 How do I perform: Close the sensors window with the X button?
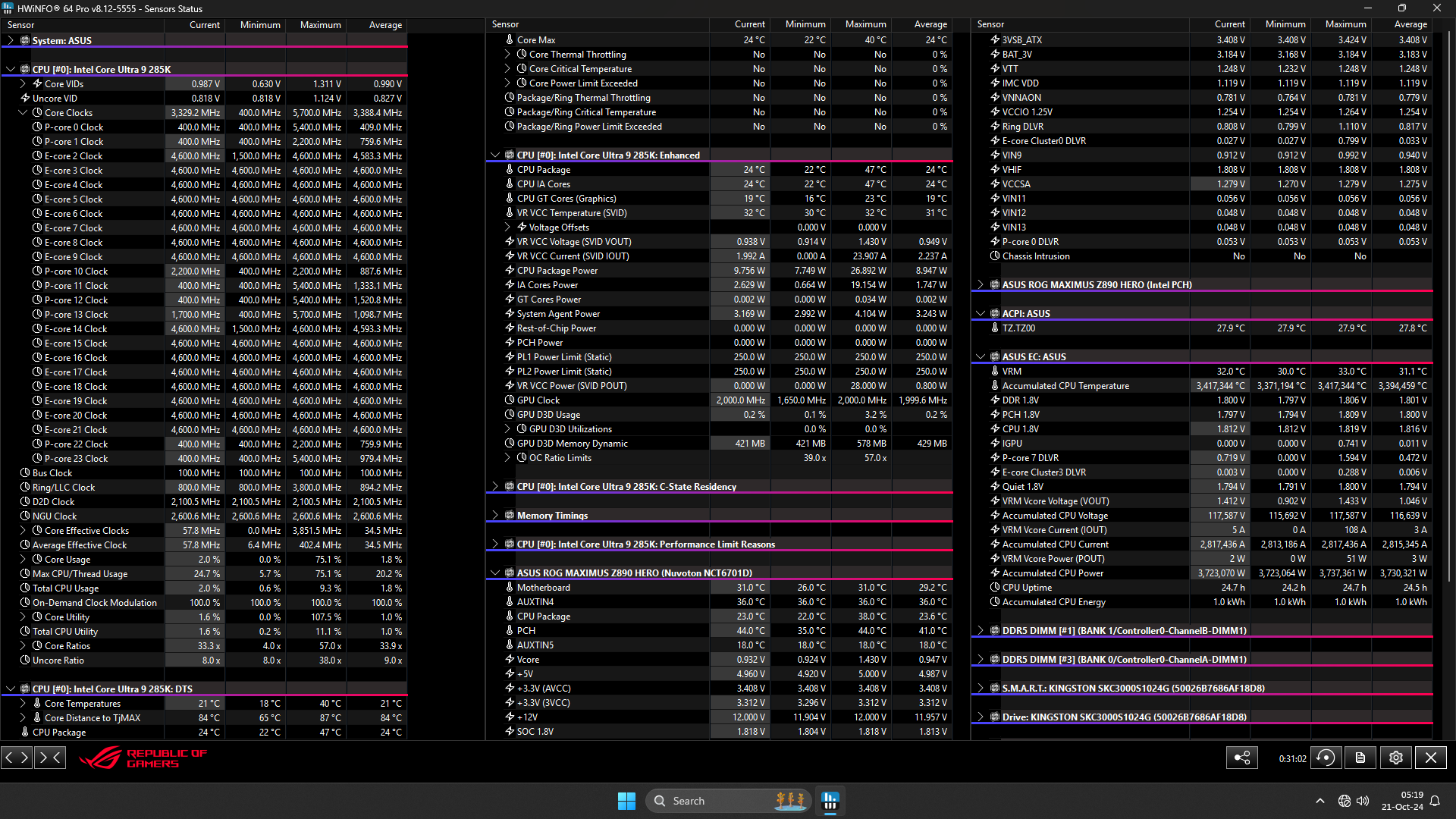1430,758
